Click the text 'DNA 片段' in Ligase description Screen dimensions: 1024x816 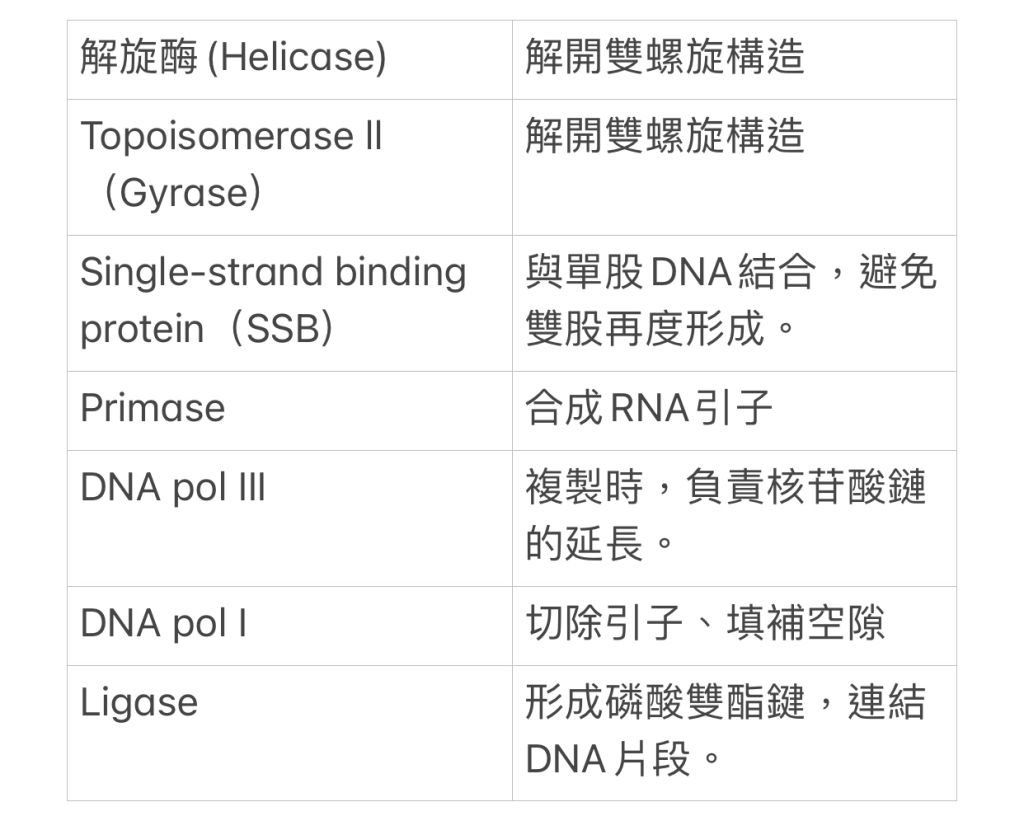(609, 759)
